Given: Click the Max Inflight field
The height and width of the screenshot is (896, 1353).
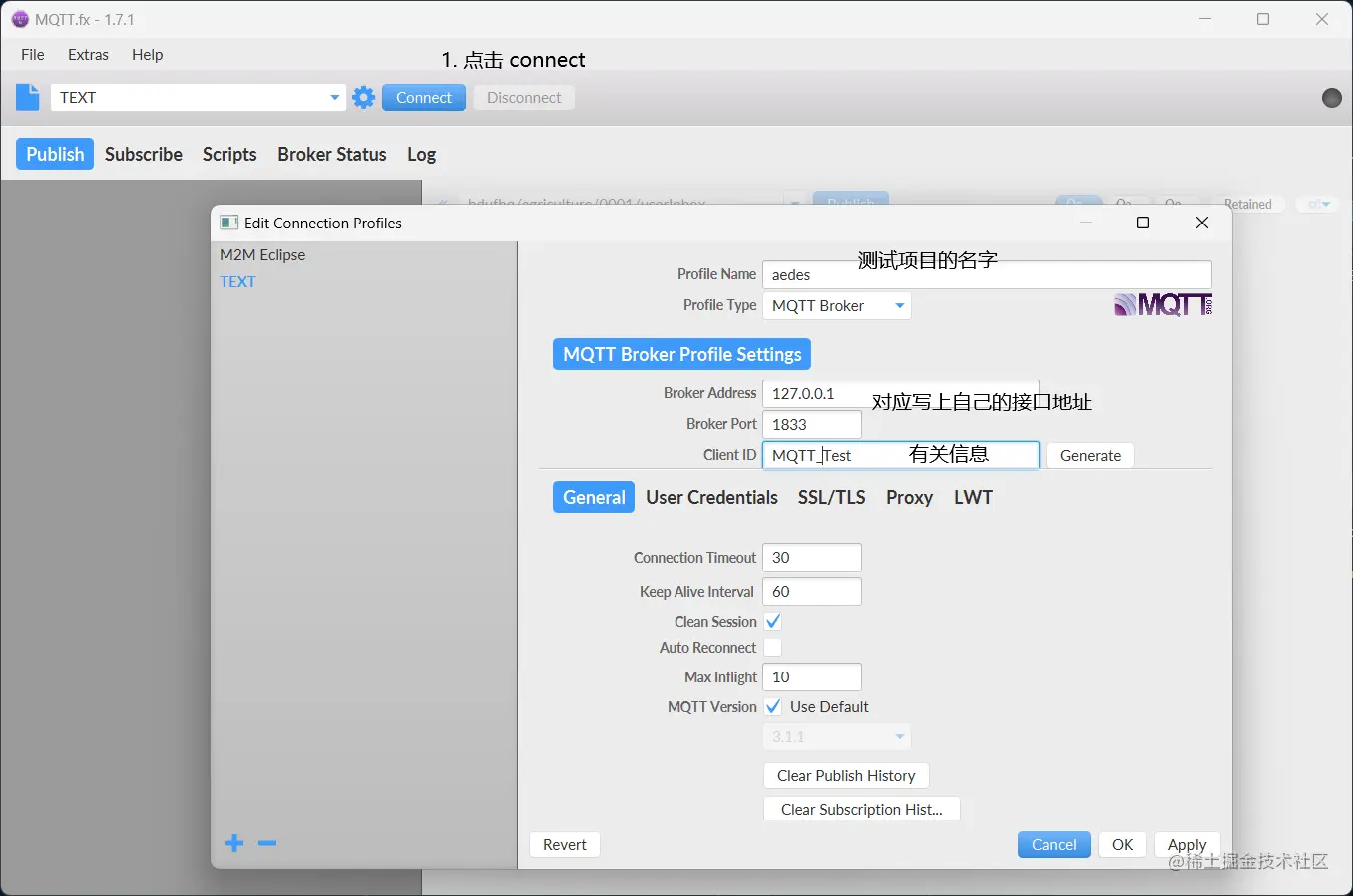Looking at the screenshot, I should tap(812, 676).
